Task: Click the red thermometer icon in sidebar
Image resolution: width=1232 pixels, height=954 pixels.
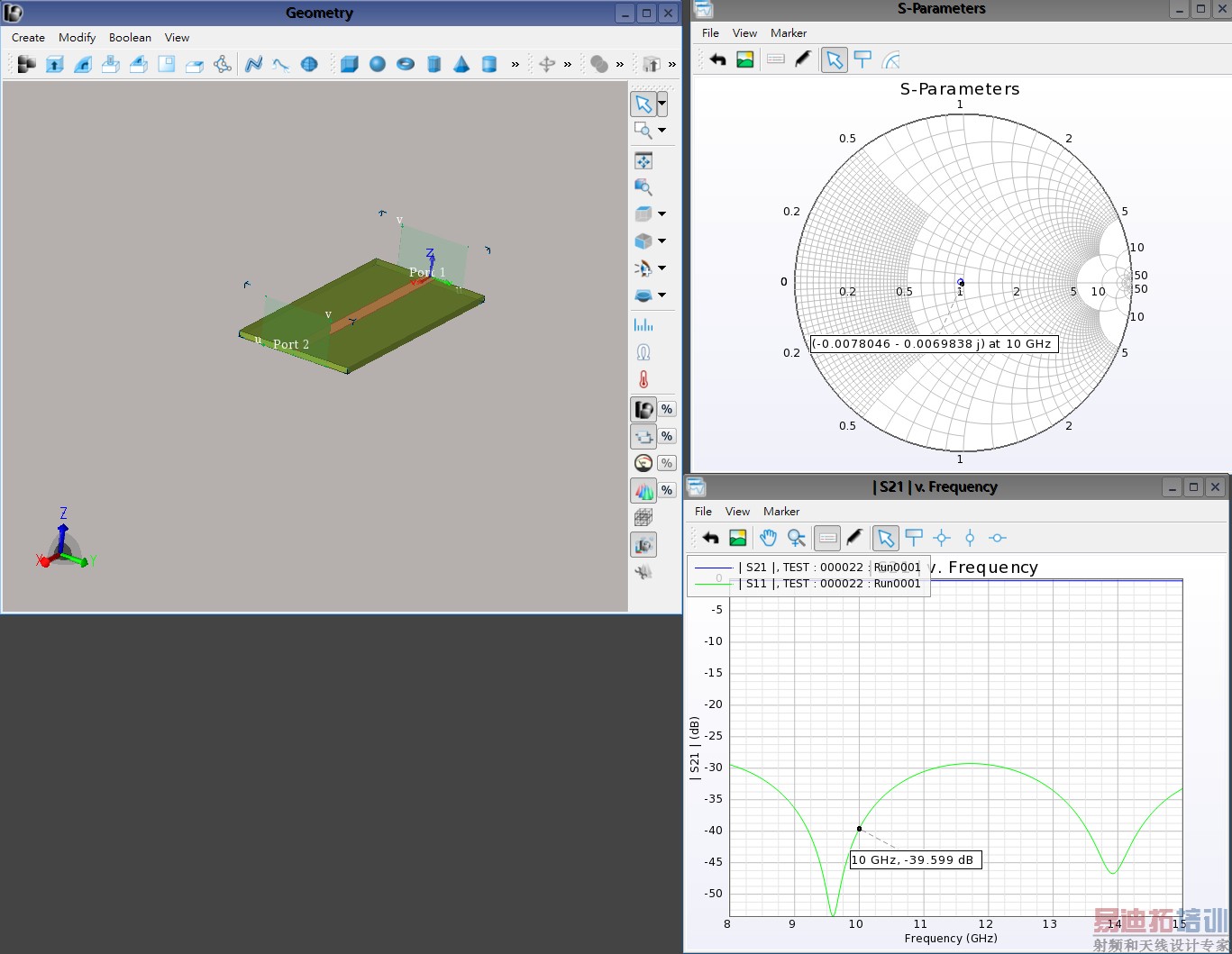Action: point(643,379)
